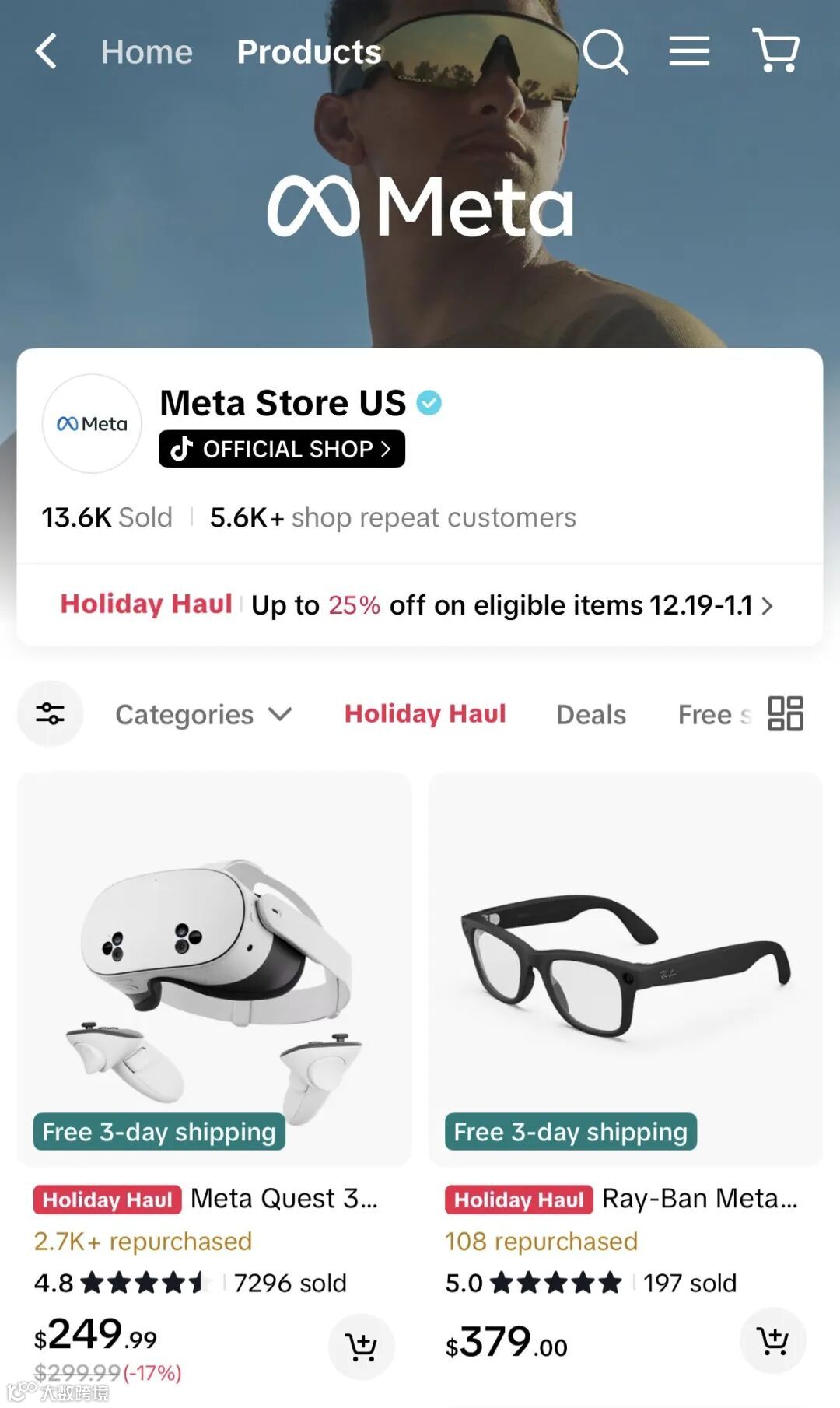Select the Products tab
This screenshot has height=1408, width=840.
[x=309, y=52]
